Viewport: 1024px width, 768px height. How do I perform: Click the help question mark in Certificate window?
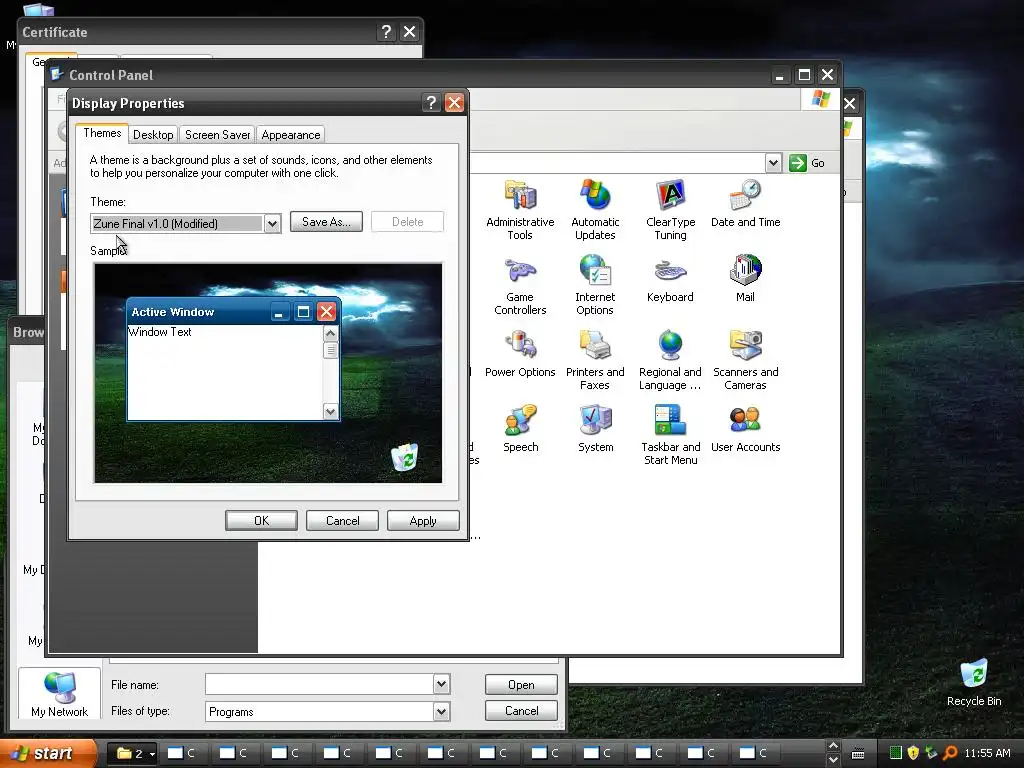pyautogui.click(x=386, y=31)
